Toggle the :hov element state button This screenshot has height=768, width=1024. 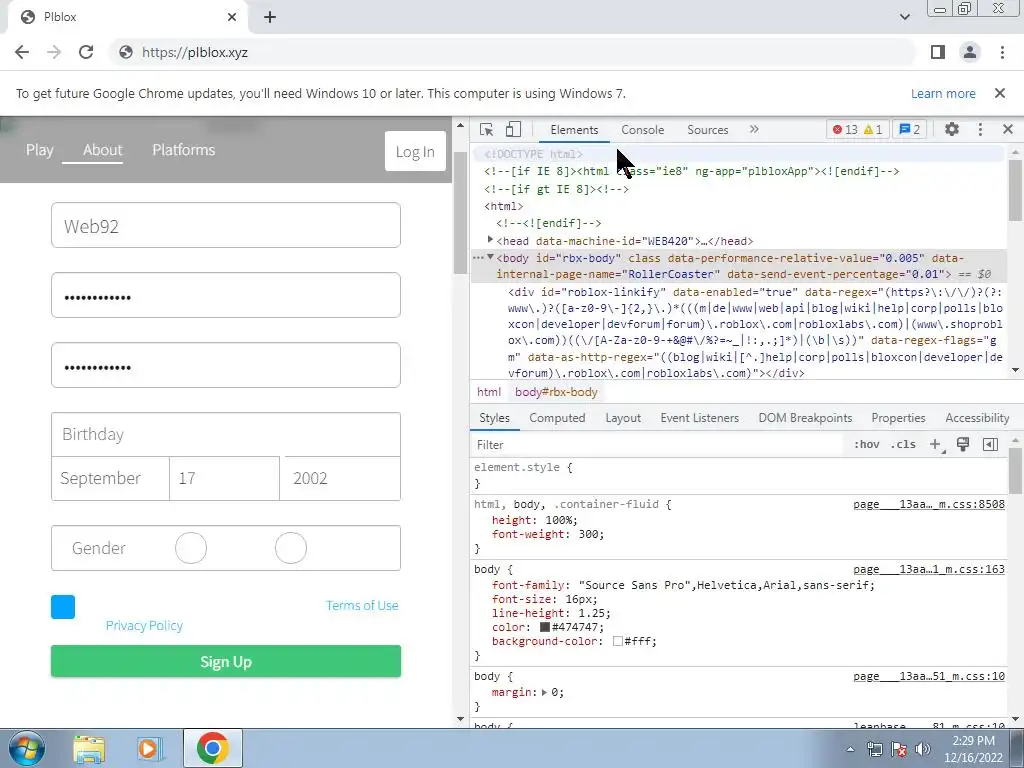(866, 445)
